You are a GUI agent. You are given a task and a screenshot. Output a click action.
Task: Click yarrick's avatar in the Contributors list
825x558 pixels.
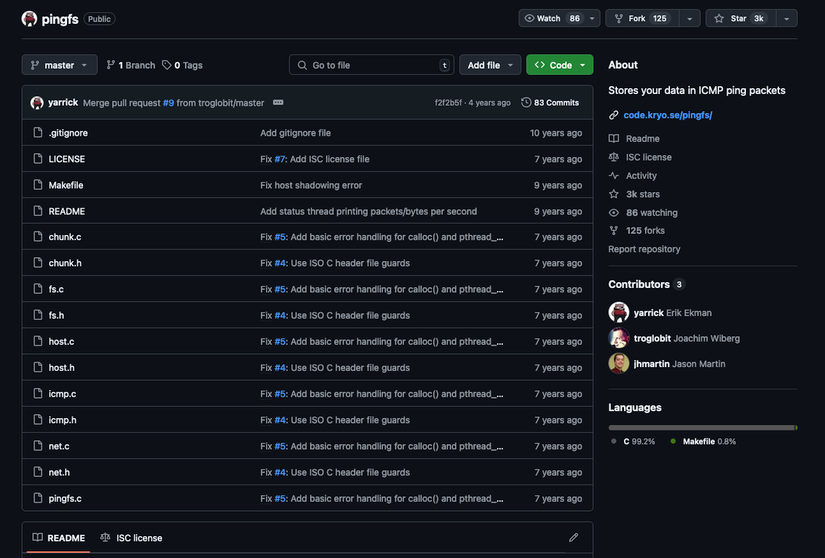[x=619, y=312]
